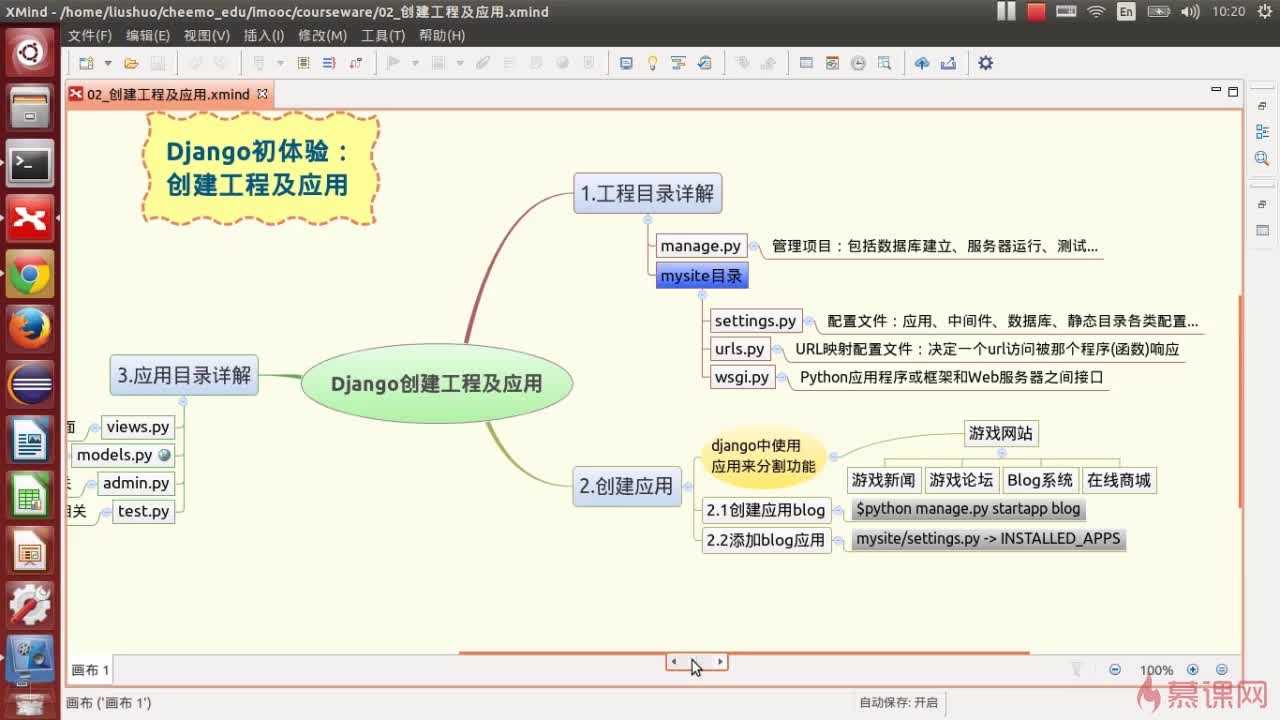Click the clock history toolbar icon
This screenshot has width=1280, height=720.
tap(858, 63)
